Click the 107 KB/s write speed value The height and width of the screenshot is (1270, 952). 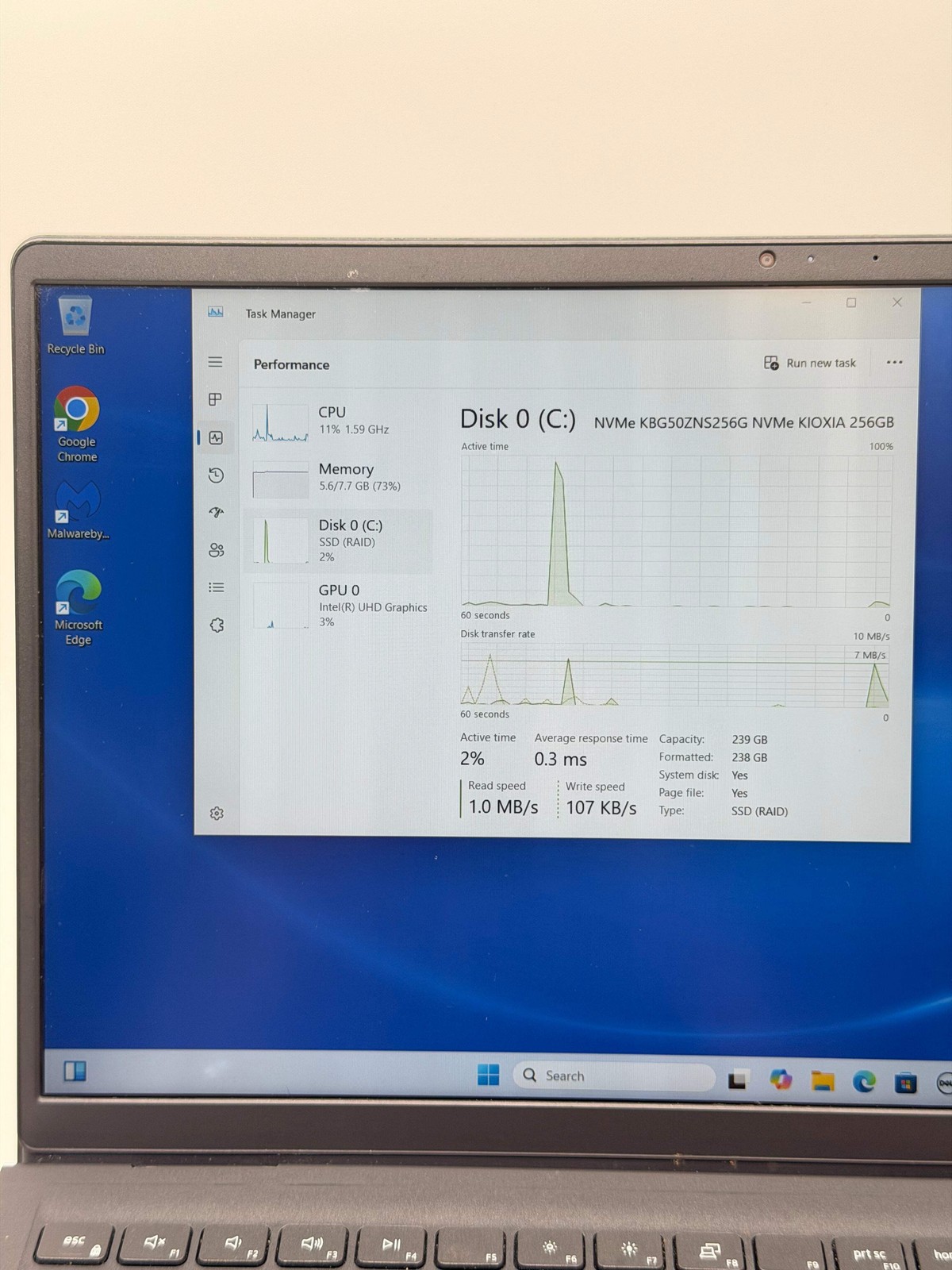point(601,808)
